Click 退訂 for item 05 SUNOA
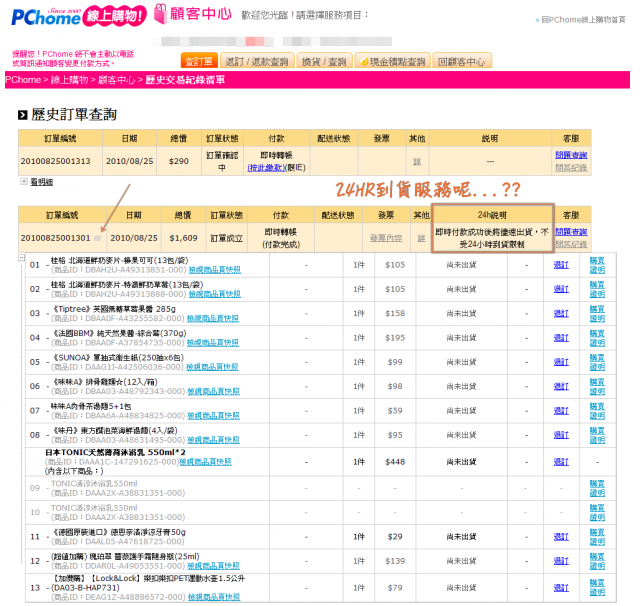The width and height of the screenshot is (640, 606). click(561, 362)
